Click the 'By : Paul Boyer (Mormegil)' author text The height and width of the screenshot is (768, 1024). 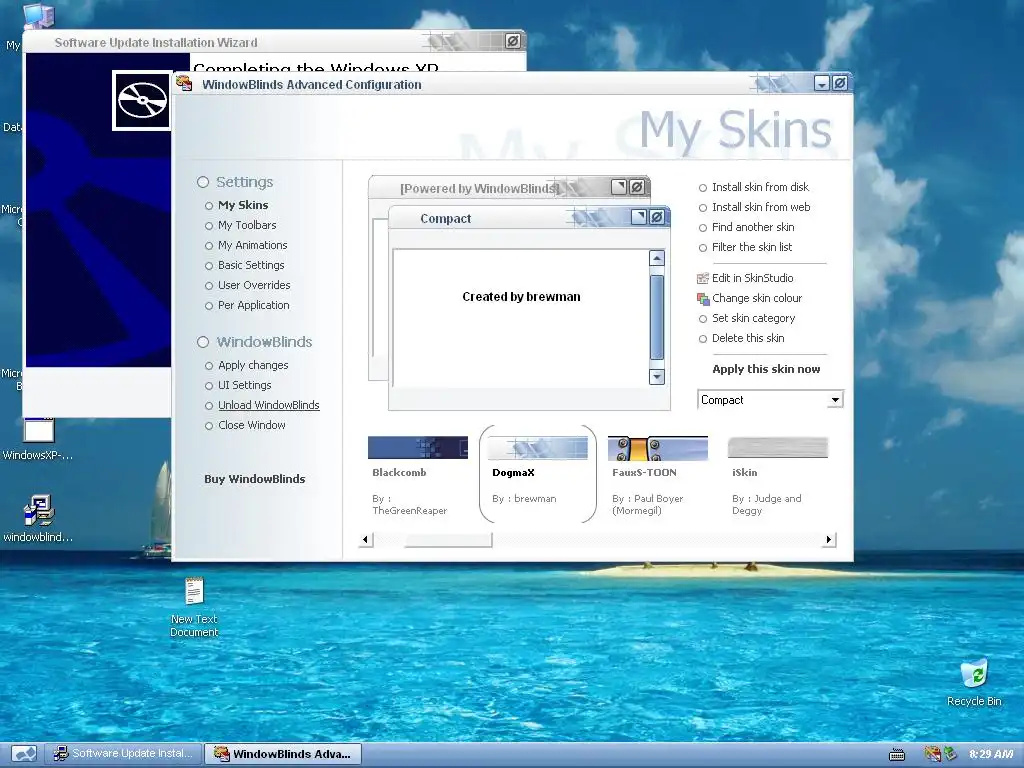point(648,505)
